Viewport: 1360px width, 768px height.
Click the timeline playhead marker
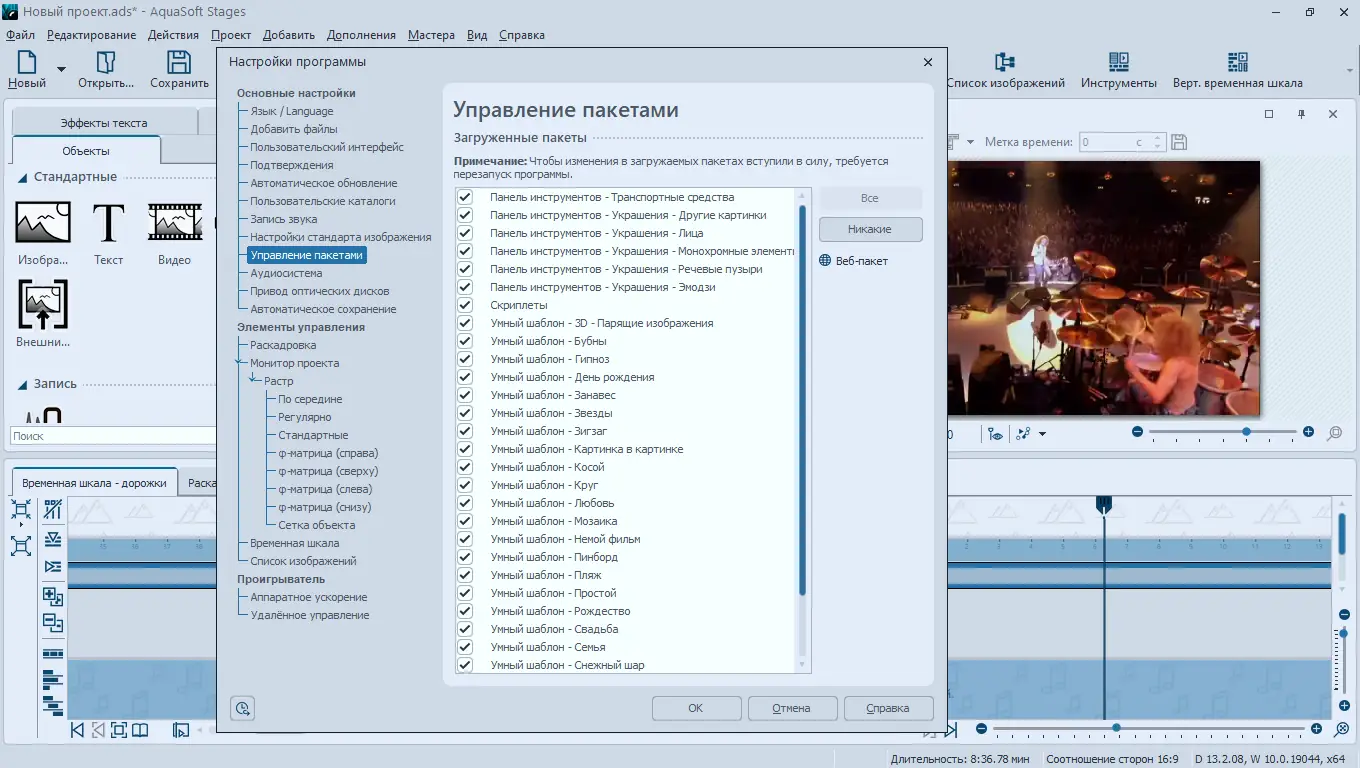pos(1104,505)
